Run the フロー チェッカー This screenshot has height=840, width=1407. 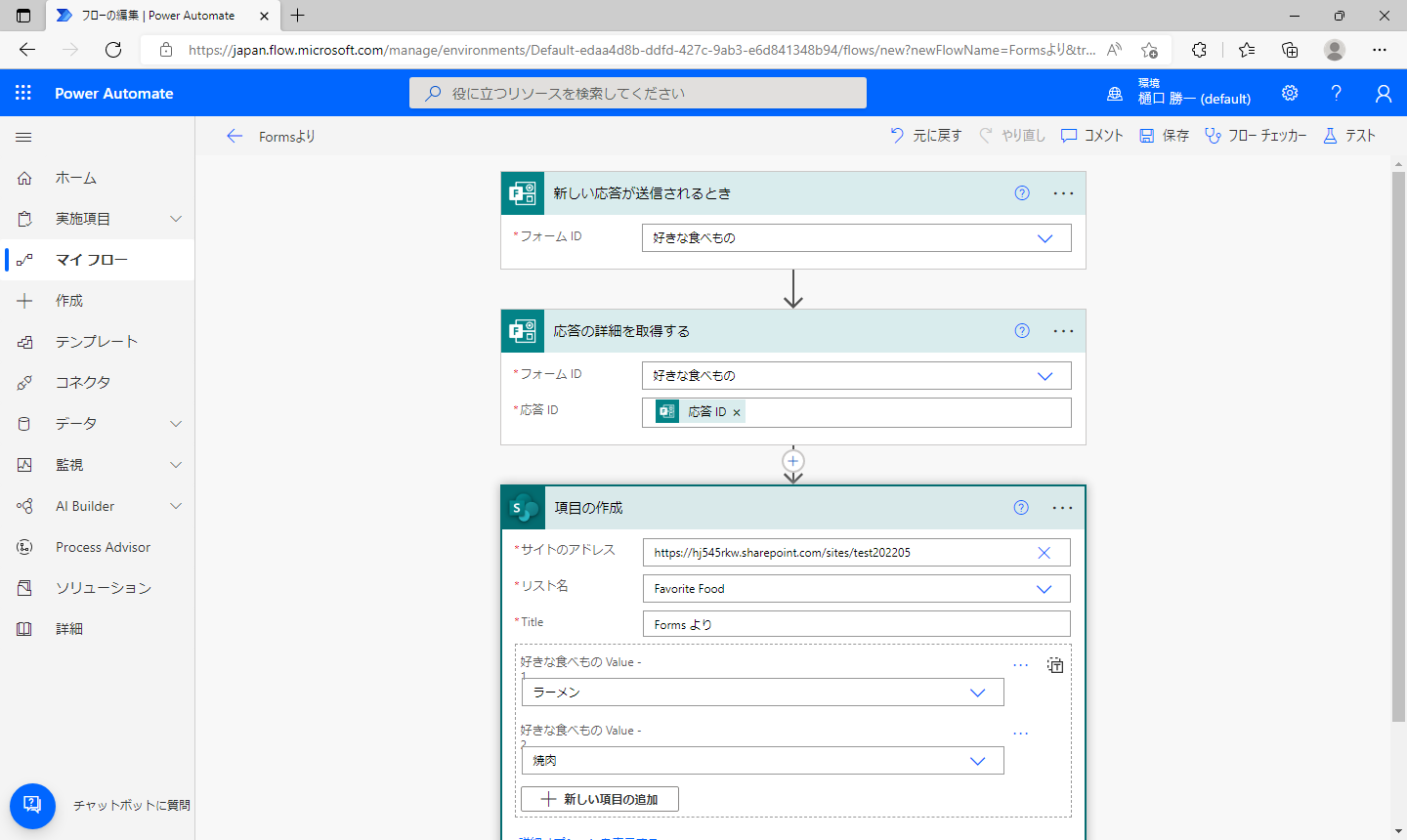click(x=1256, y=136)
